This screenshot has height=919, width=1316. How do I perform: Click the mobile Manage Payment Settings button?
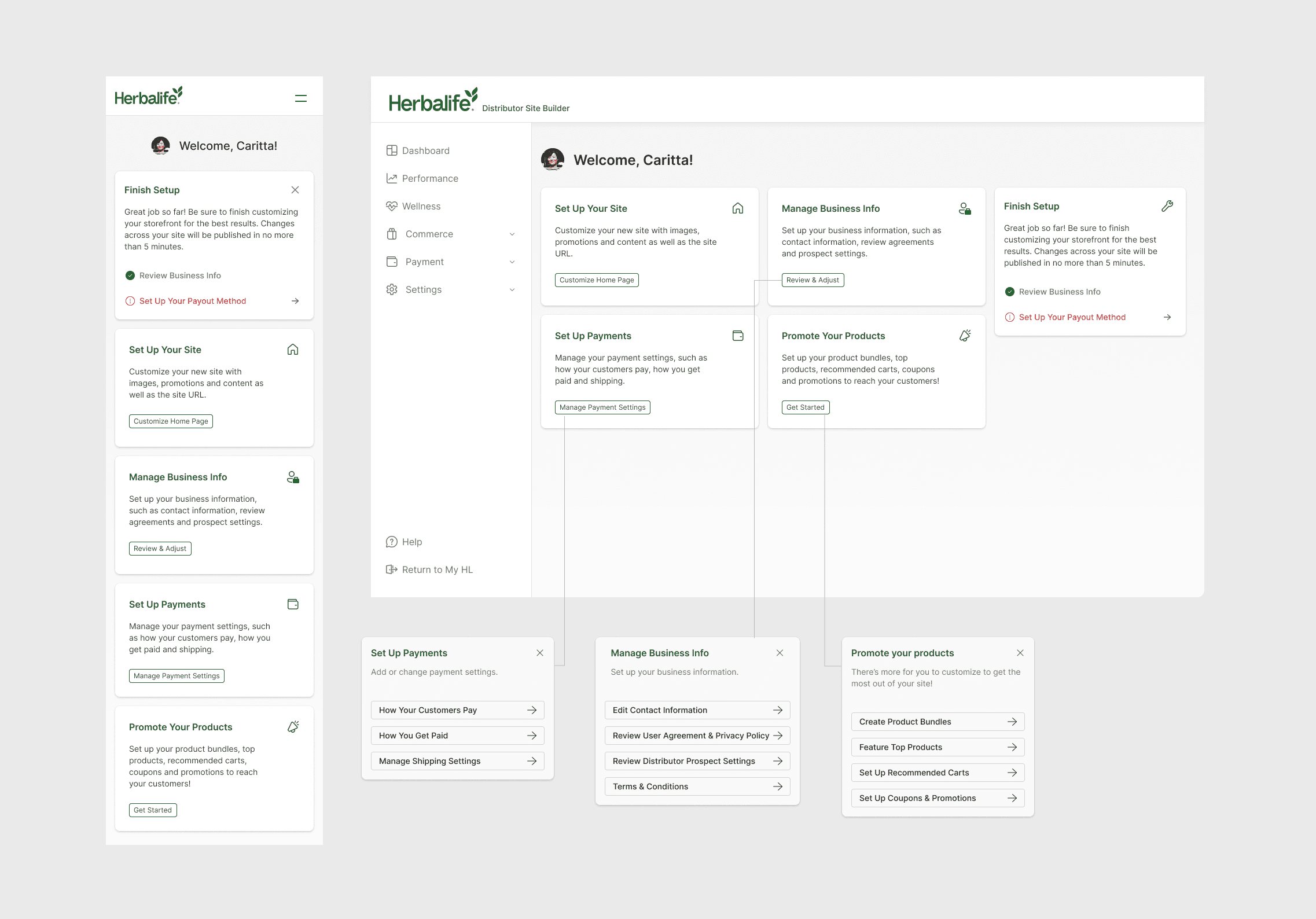coord(177,676)
